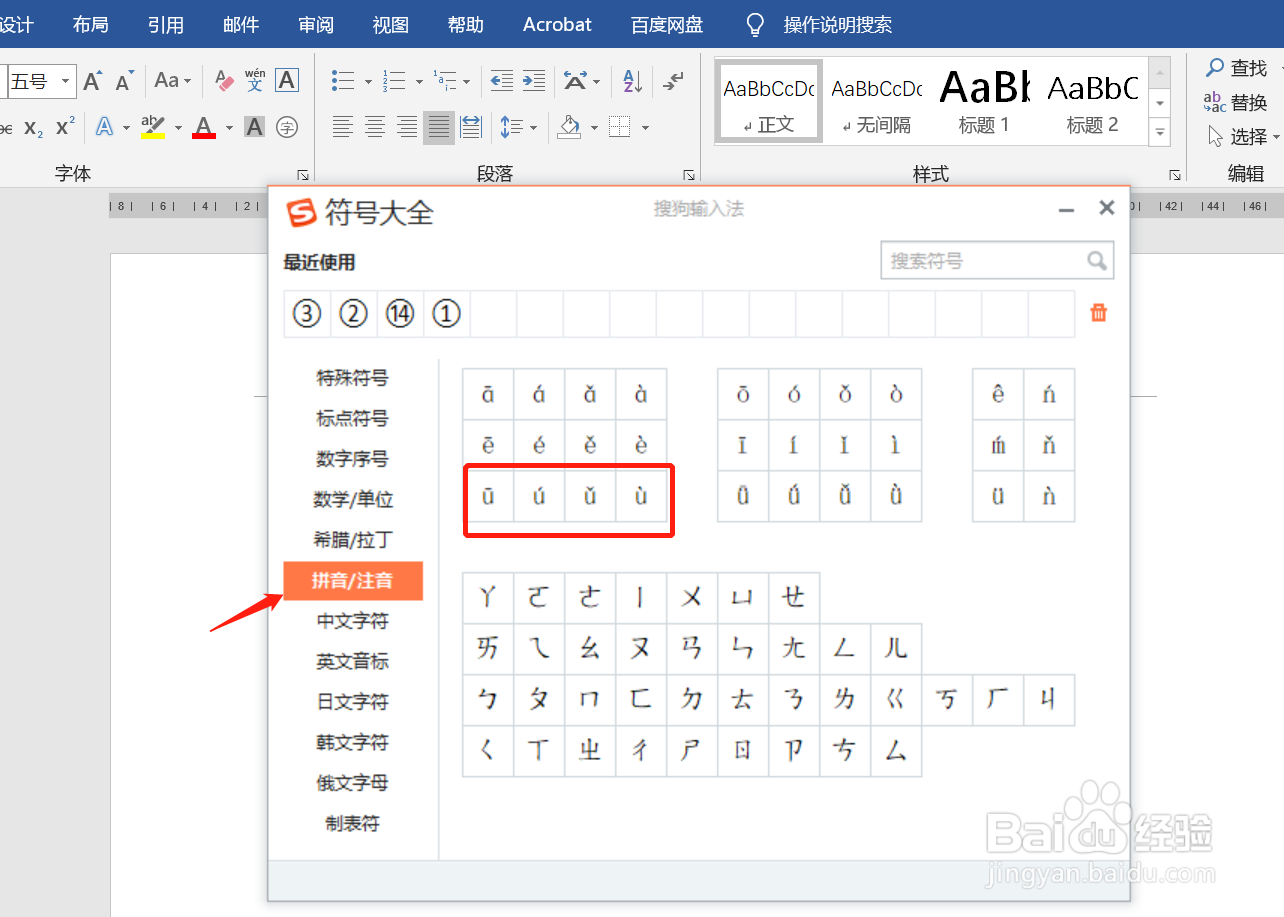Viewport: 1284px width, 917px height.
Task: Click the phonetic guide (拼音指南) icon
Action: (x=255, y=80)
